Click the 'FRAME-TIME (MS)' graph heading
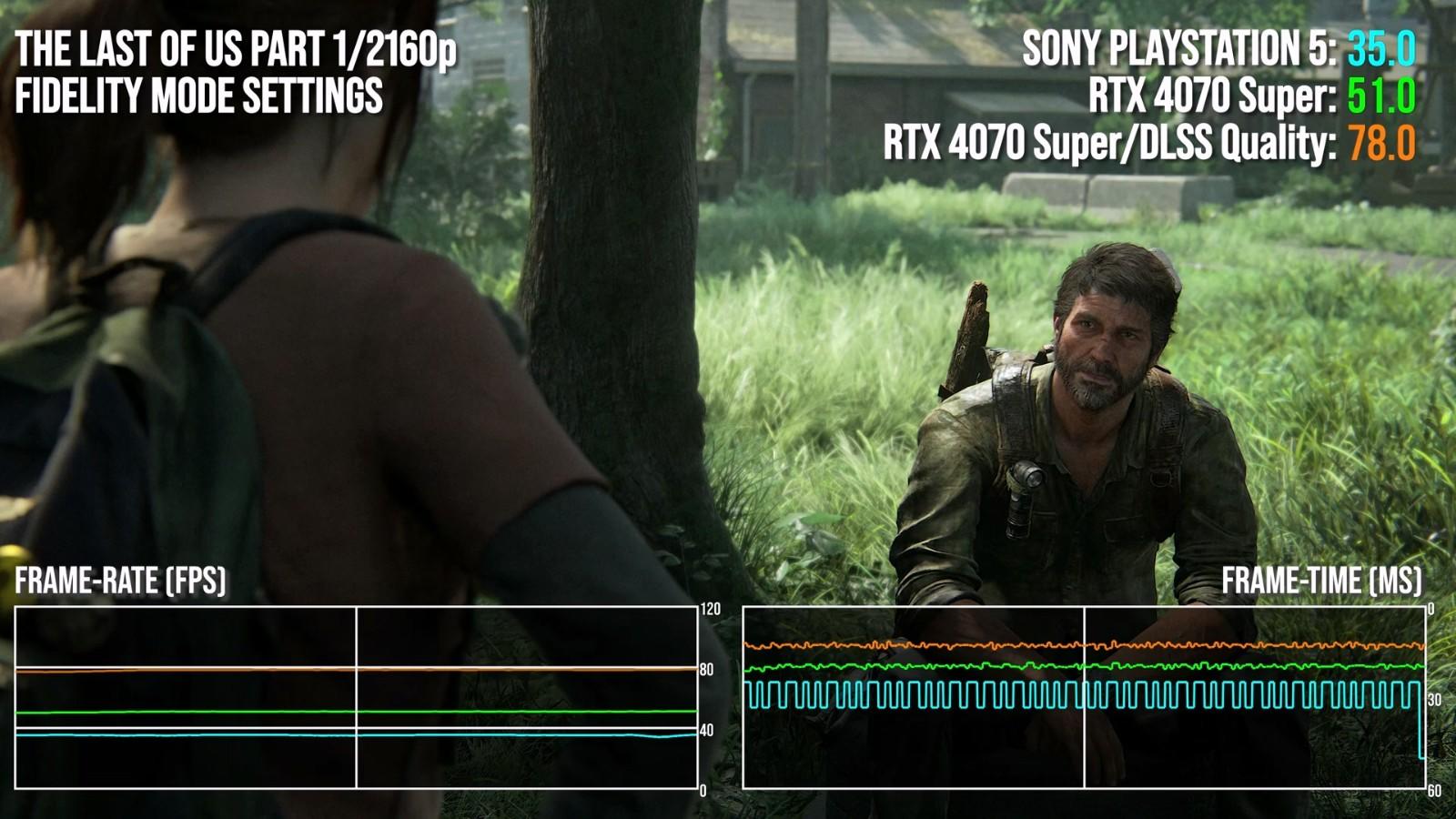The width and height of the screenshot is (1456, 819). point(1321,581)
